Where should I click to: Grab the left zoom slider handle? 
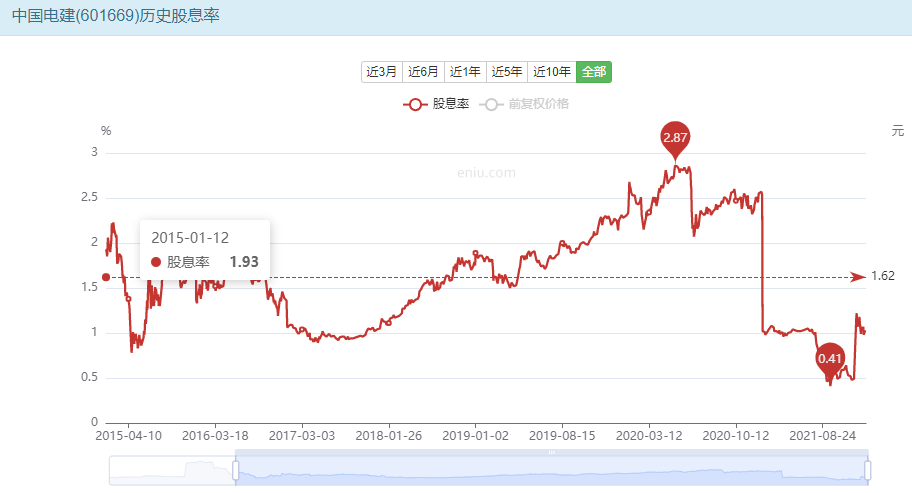click(236, 470)
